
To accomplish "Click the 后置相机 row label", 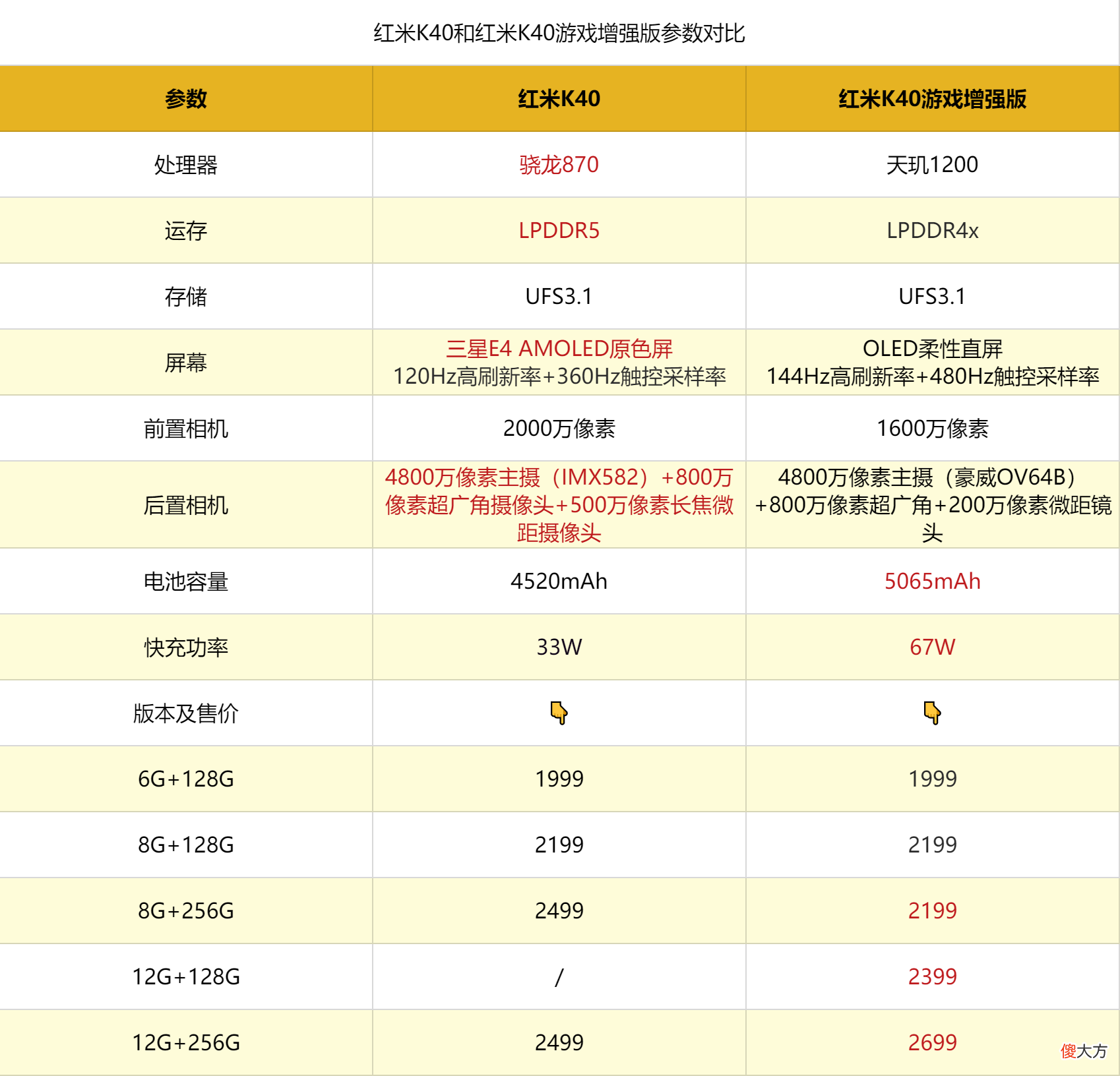I will [186, 505].
